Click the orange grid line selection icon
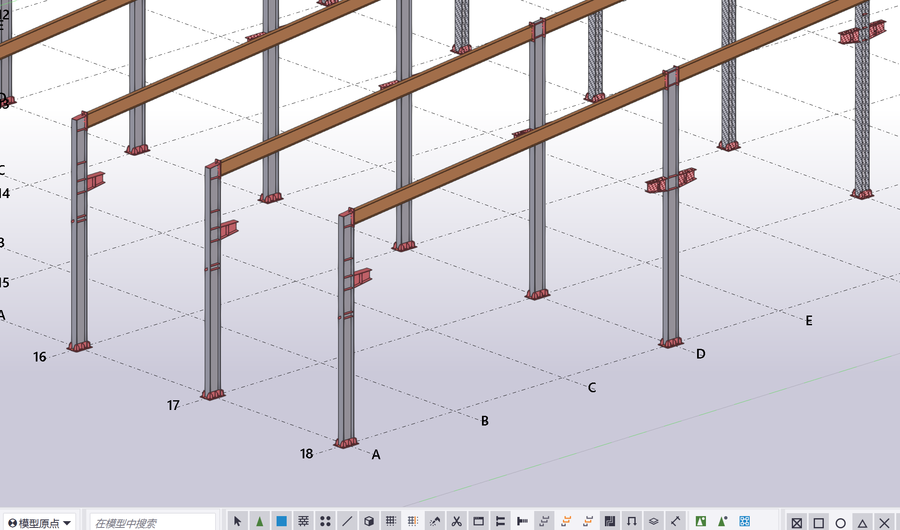Screen dimensions: 900x530 point(413,521)
